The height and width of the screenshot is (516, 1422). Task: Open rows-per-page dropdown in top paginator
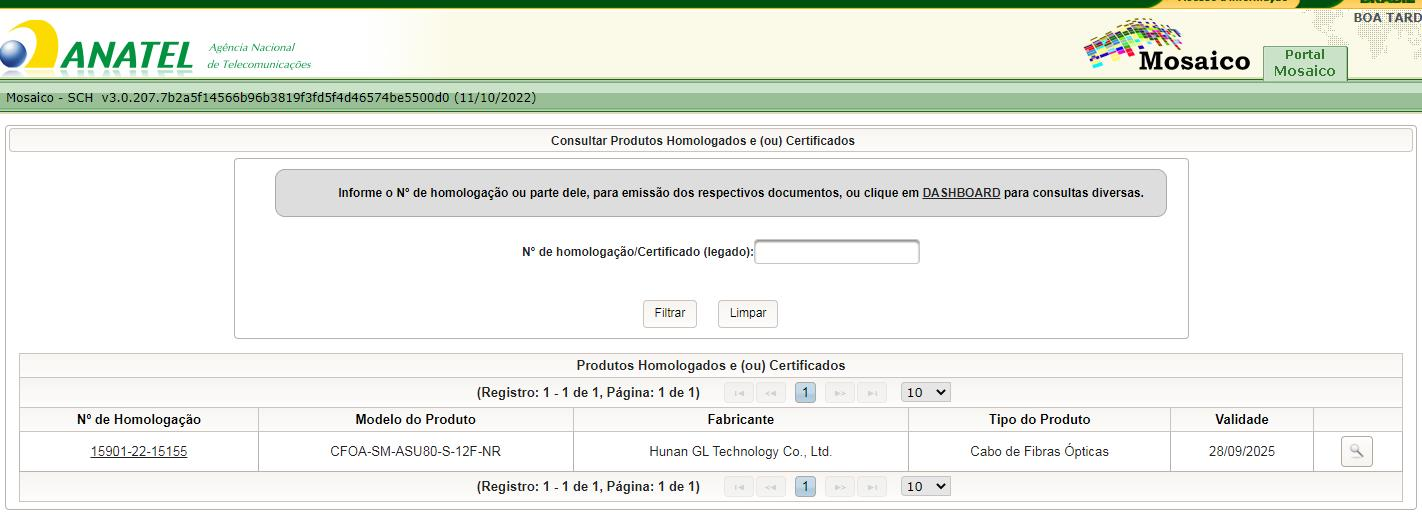pyautogui.click(x=926, y=393)
